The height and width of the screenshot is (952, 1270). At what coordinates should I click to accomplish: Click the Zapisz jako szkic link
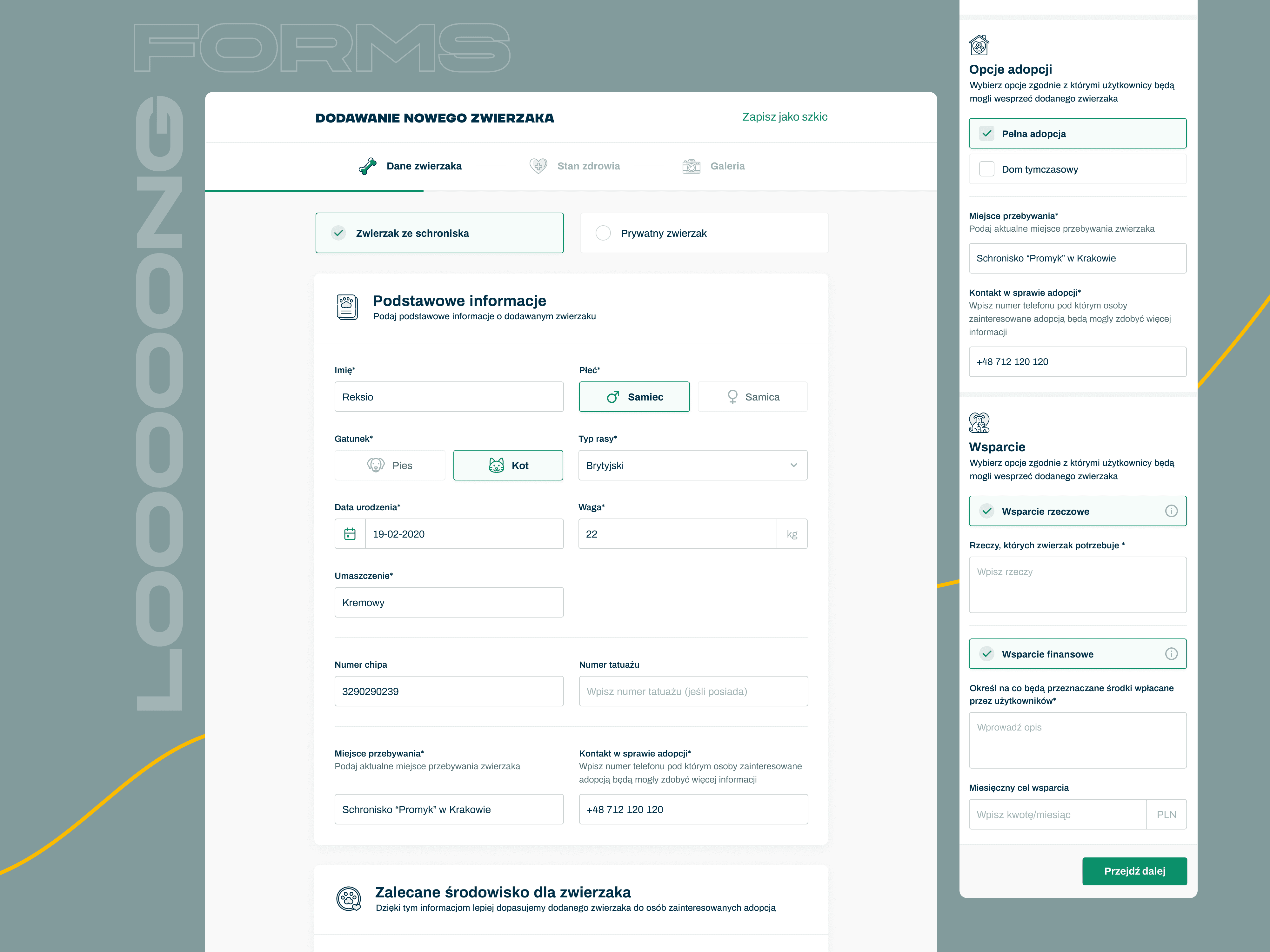(784, 117)
